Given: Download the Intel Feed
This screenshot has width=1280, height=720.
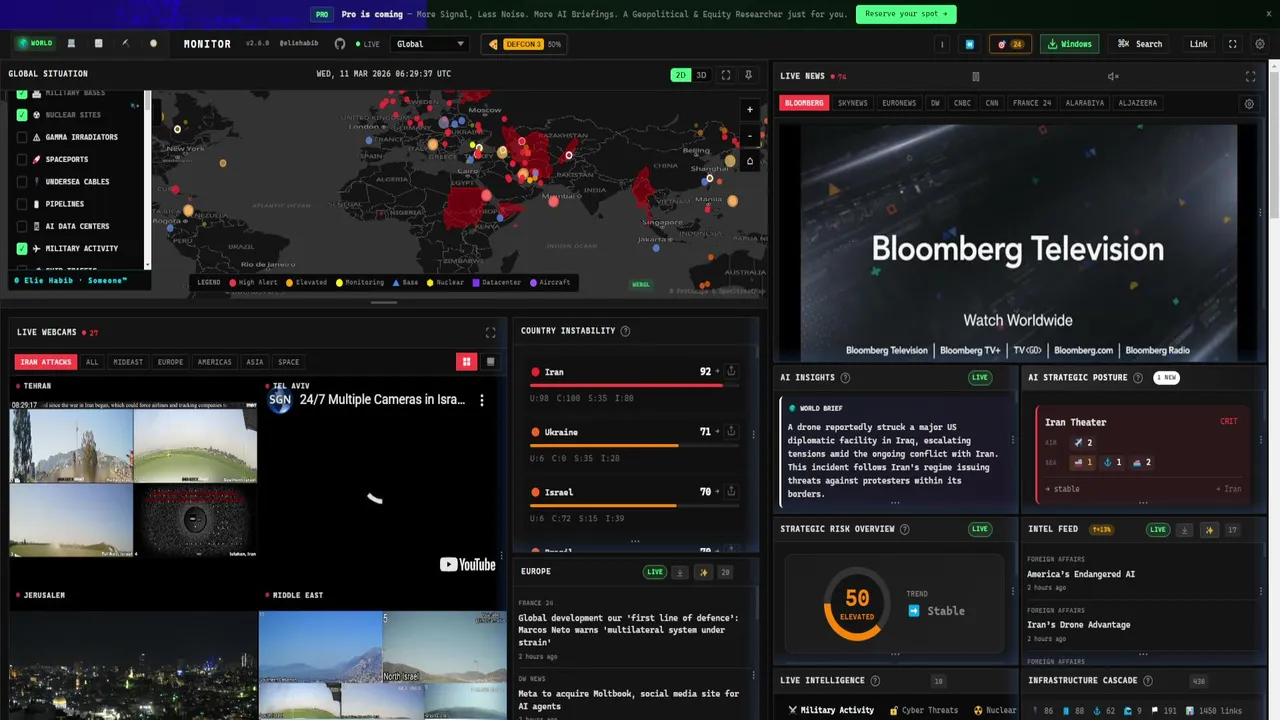Looking at the screenshot, I should tap(1184, 529).
